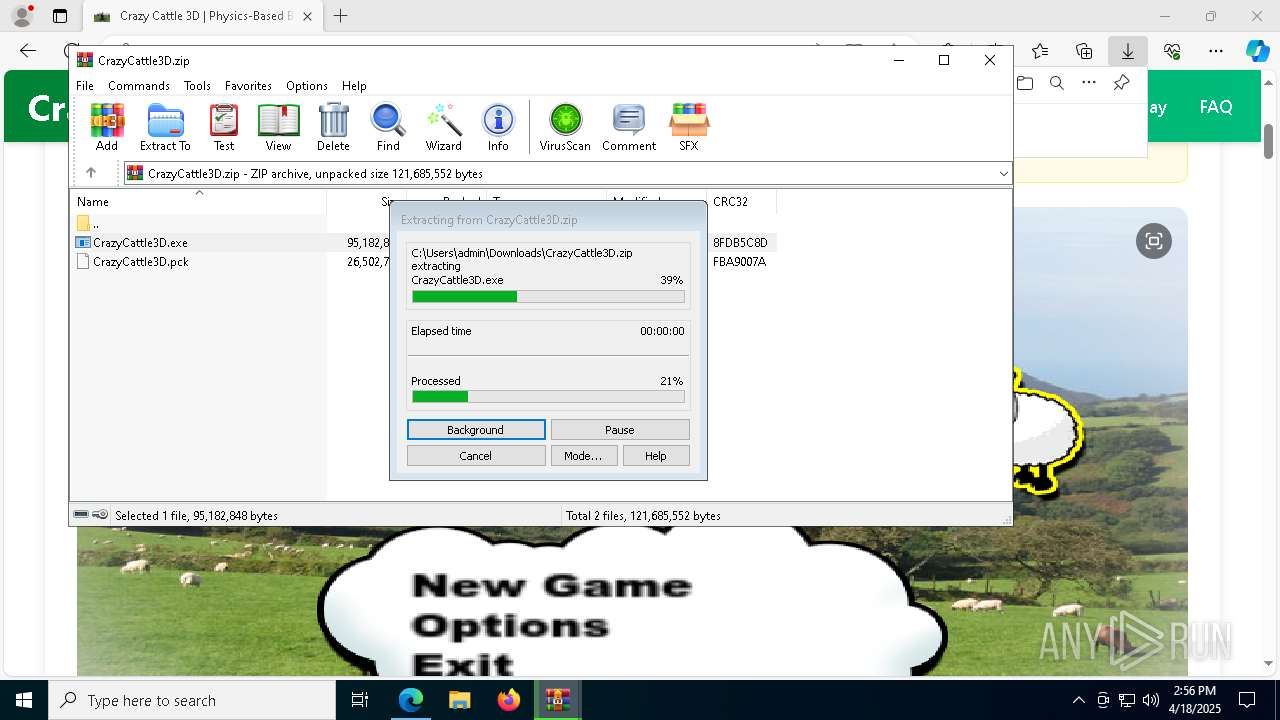Go up one folder level arrow
The image size is (1280, 720).
pos(91,173)
